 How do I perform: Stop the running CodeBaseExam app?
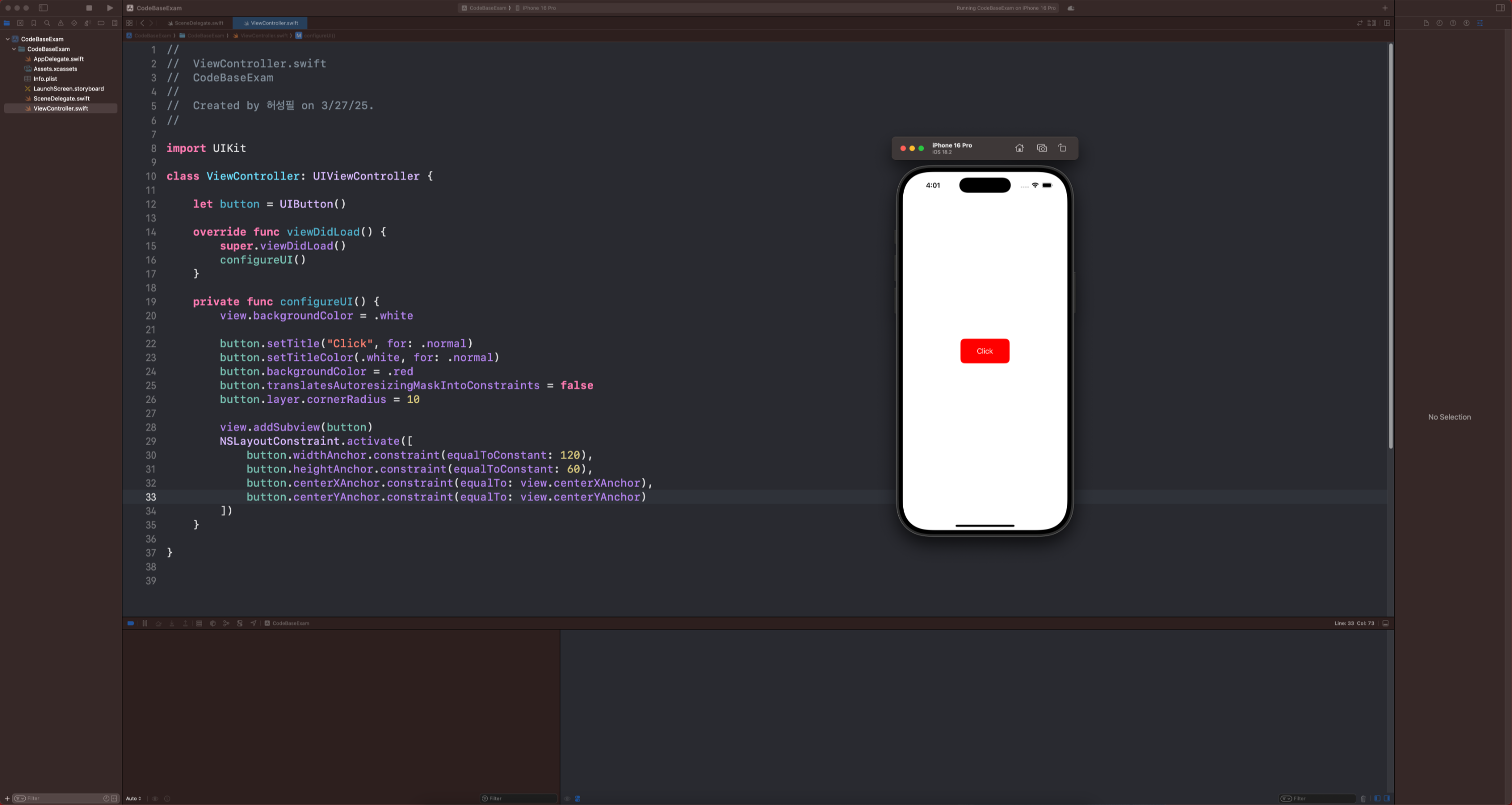[89, 8]
